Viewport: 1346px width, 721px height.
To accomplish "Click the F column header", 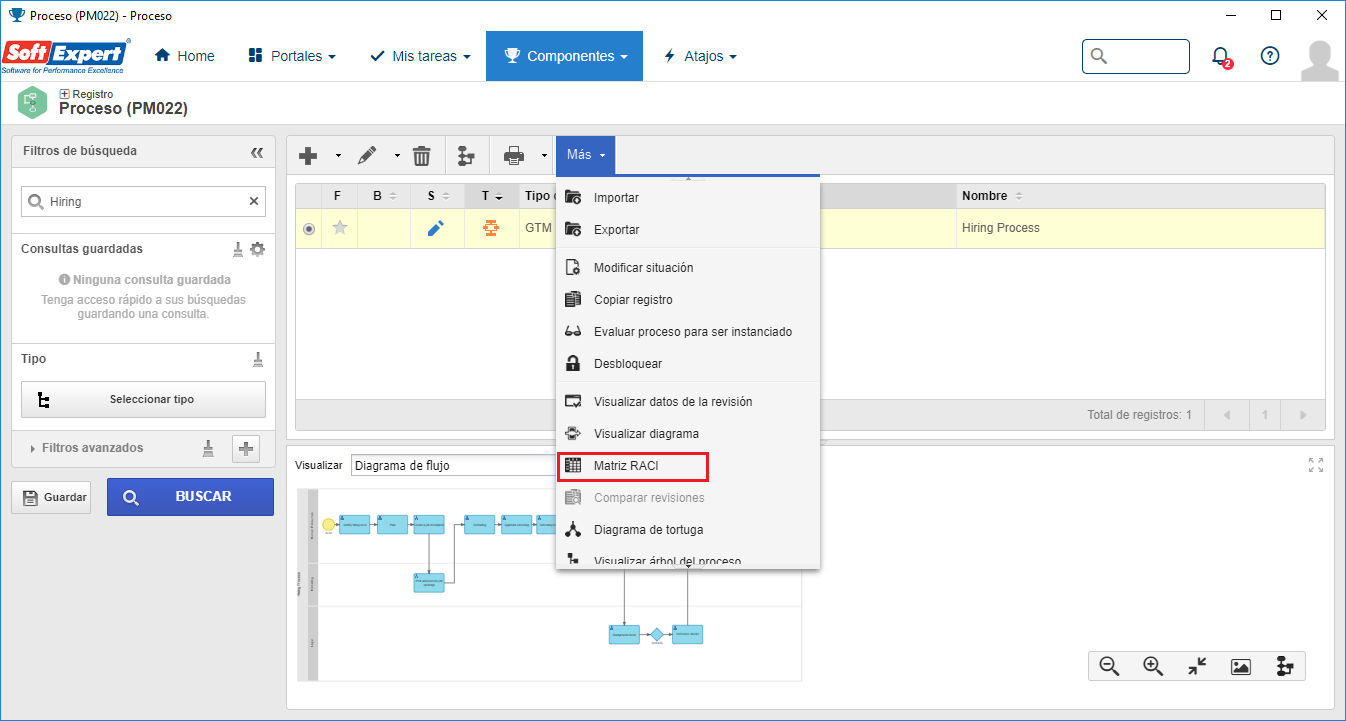I will [x=338, y=196].
